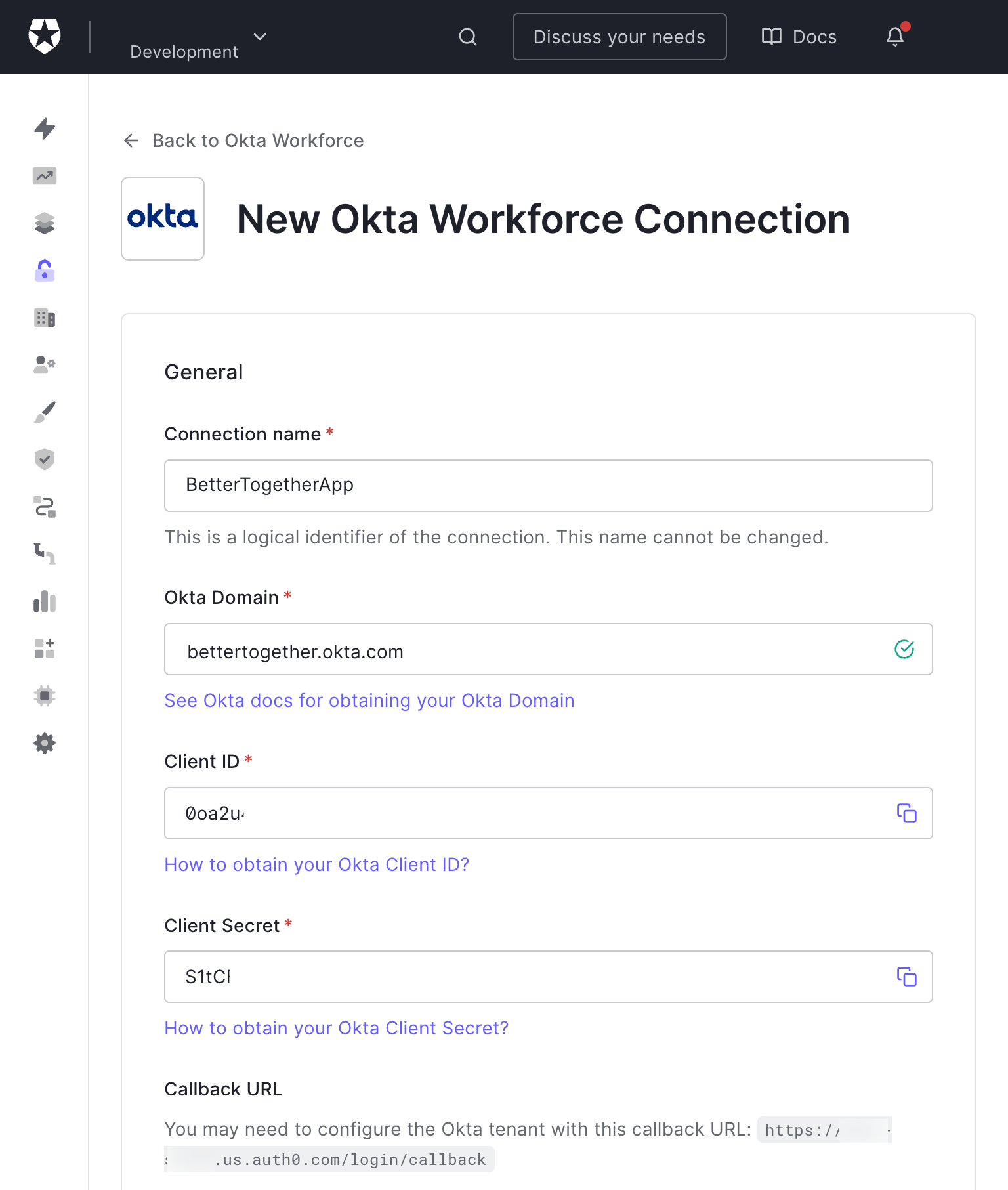
Task: Copy the Client ID value
Action: (906, 813)
